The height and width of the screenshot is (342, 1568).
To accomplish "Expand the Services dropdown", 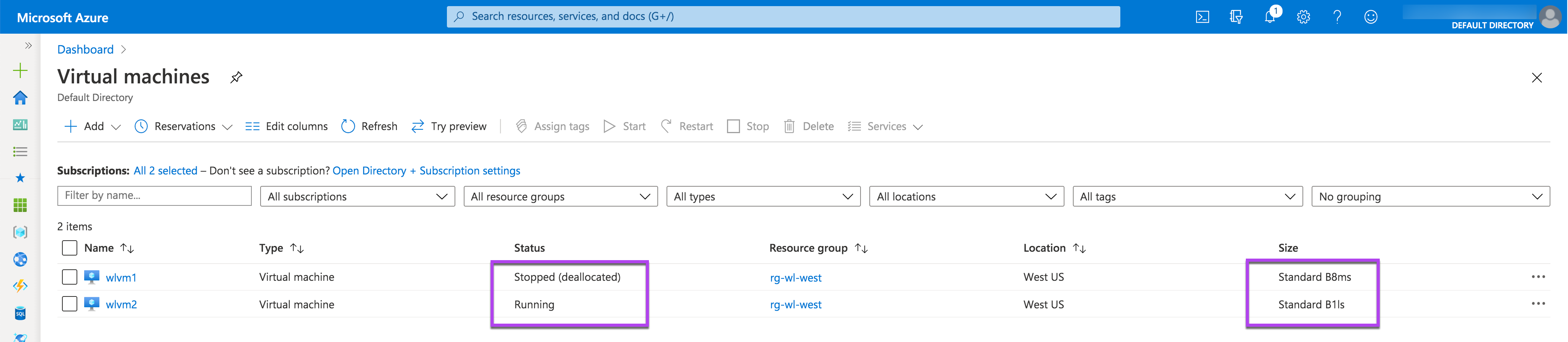I will [x=885, y=127].
